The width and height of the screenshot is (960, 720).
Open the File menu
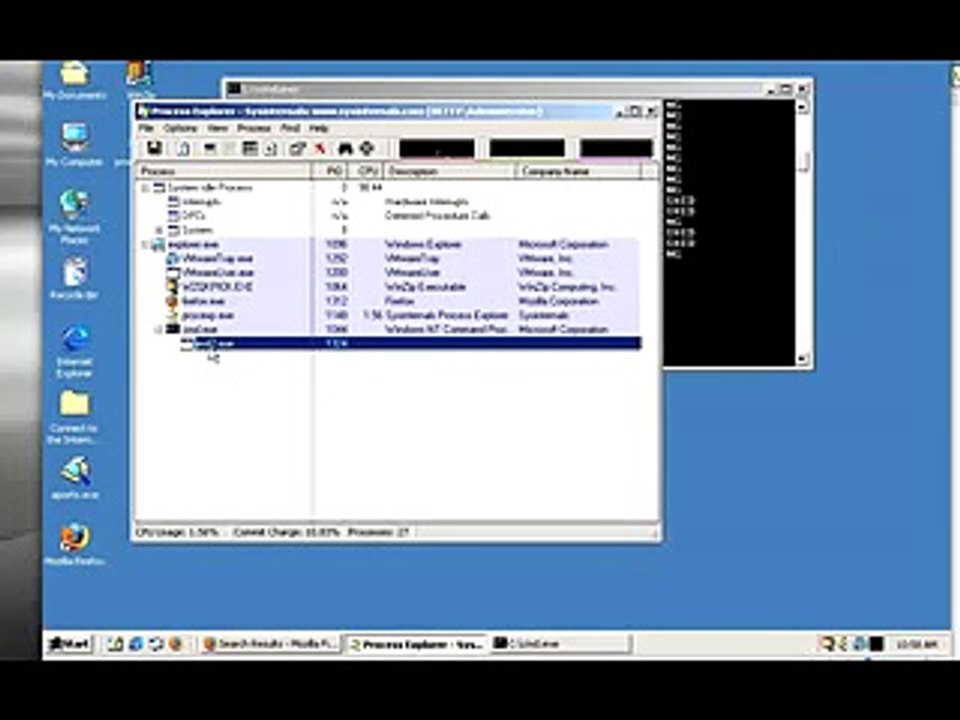[146, 128]
